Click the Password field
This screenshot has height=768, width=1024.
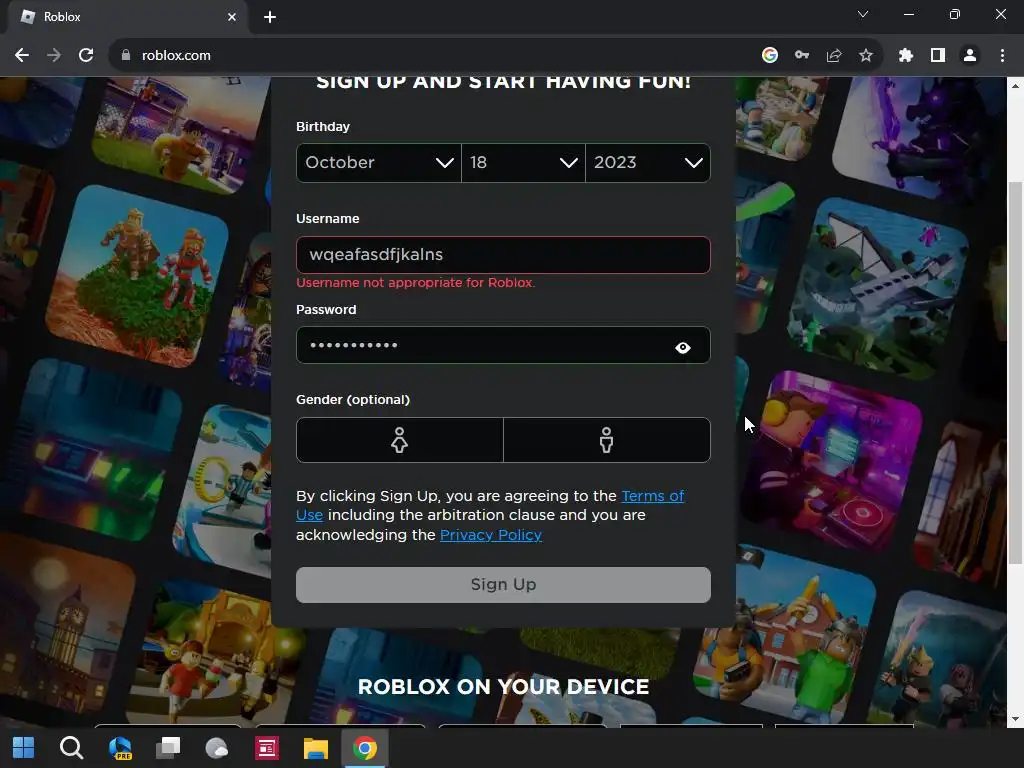503,345
